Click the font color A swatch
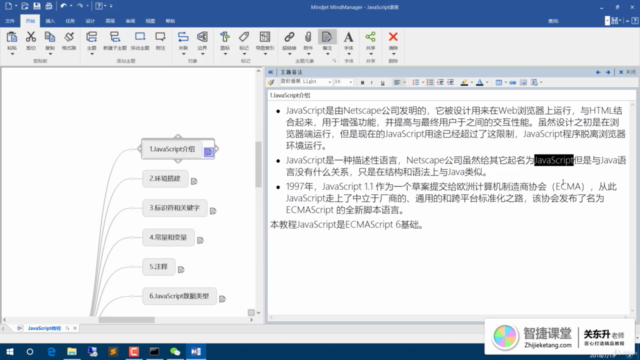The width and height of the screenshot is (640, 360). coord(480,82)
